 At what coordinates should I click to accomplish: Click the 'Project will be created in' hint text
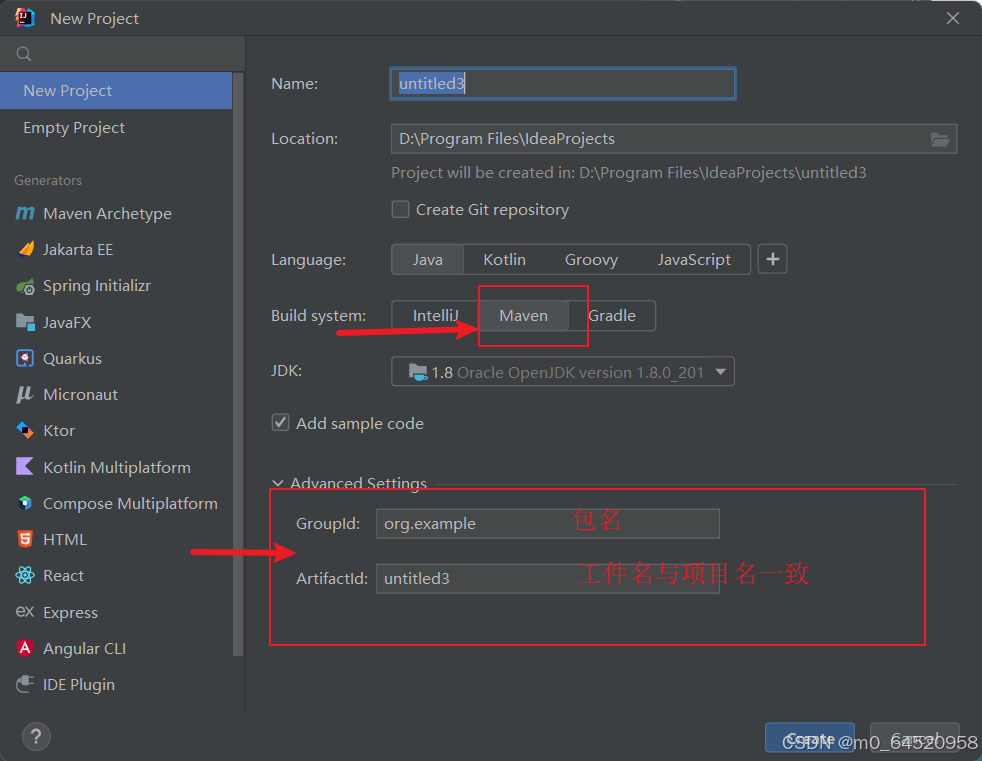coord(629,173)
